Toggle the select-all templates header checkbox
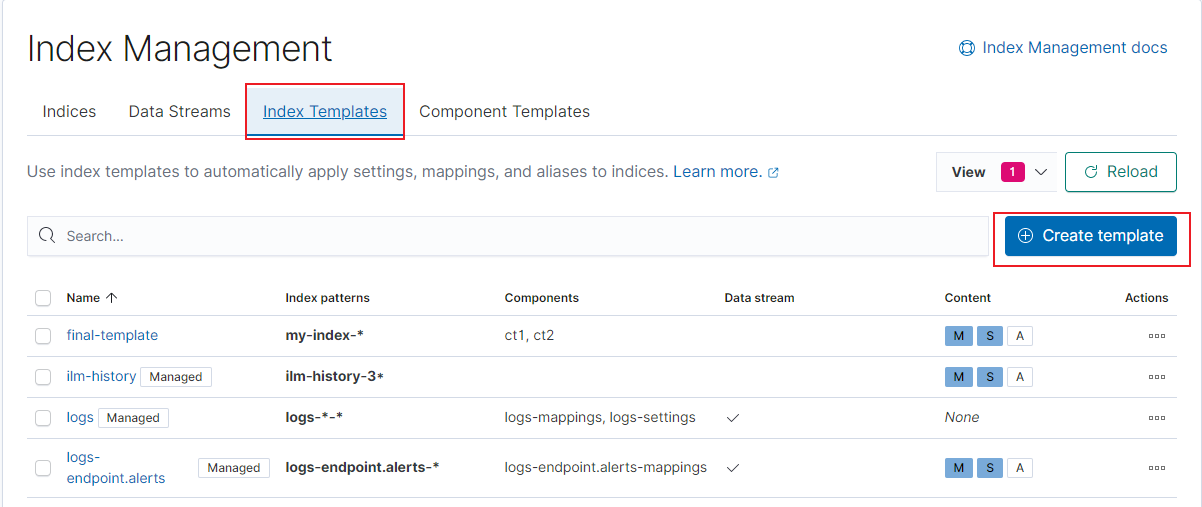This screenshot has width=1202, height=507. pyautogui.click(x=43, y=298)
